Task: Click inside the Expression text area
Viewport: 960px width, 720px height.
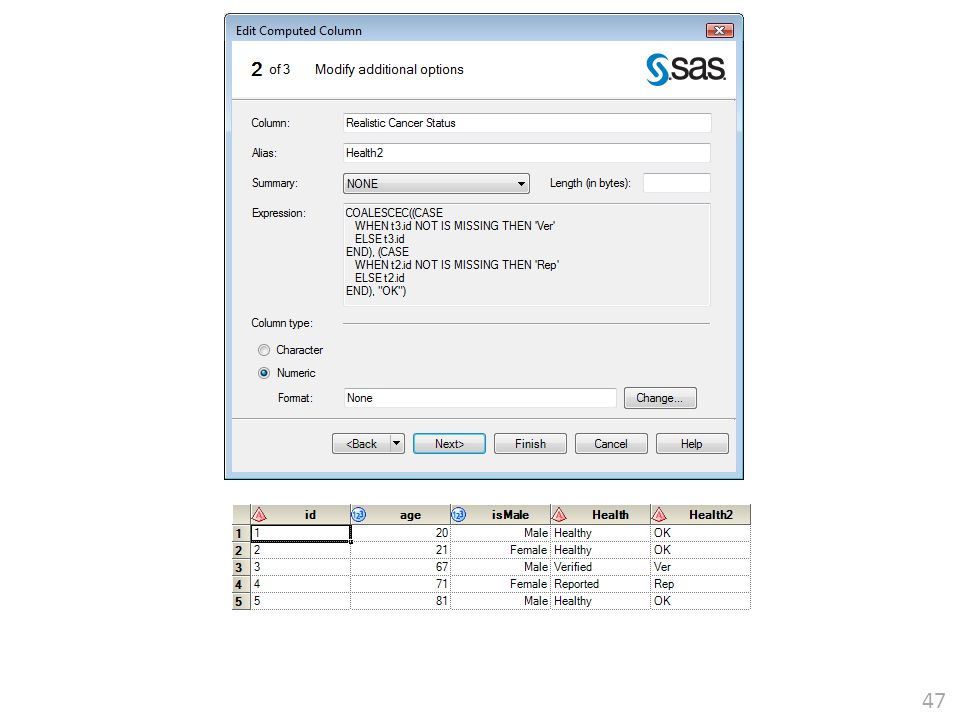Action: 527,254
